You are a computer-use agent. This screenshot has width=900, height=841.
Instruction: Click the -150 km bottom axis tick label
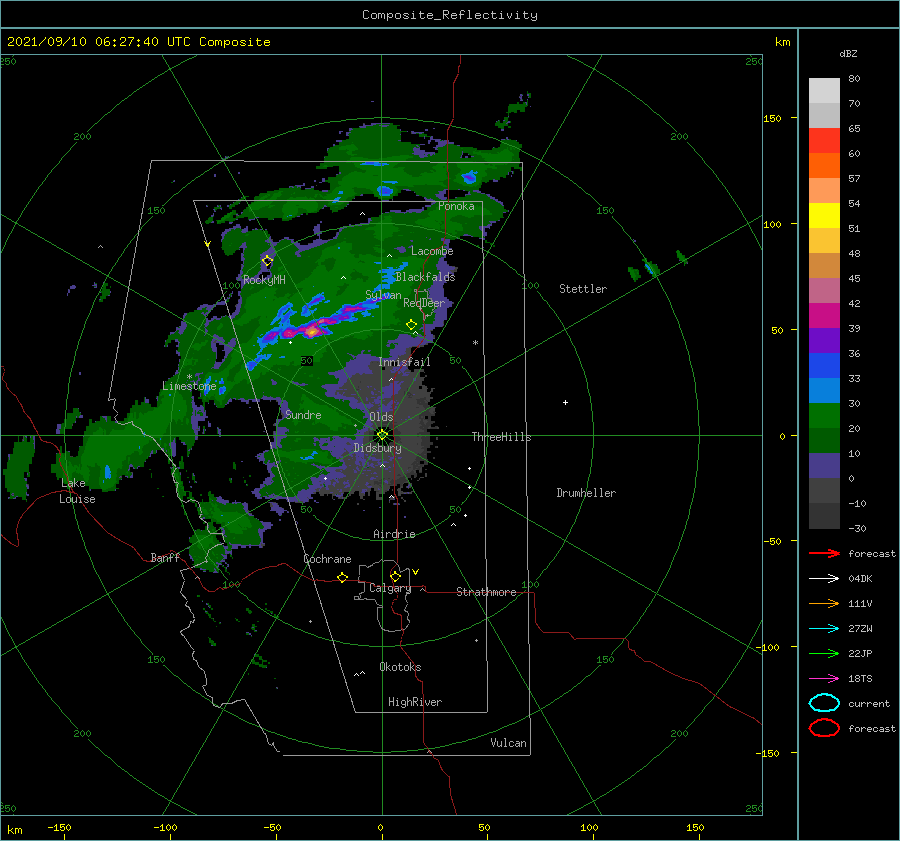(x=59, y=827)
